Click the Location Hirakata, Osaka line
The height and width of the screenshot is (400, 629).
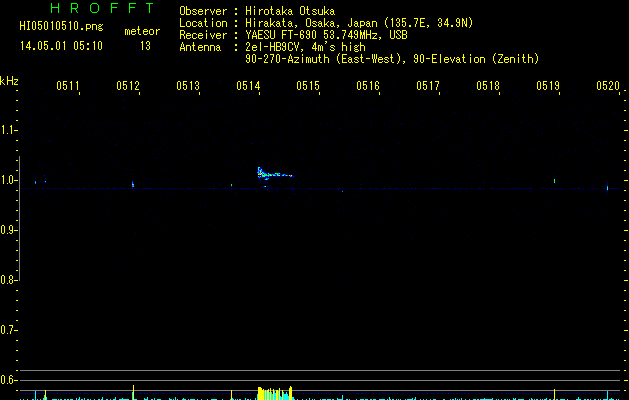tap(326, 23)
